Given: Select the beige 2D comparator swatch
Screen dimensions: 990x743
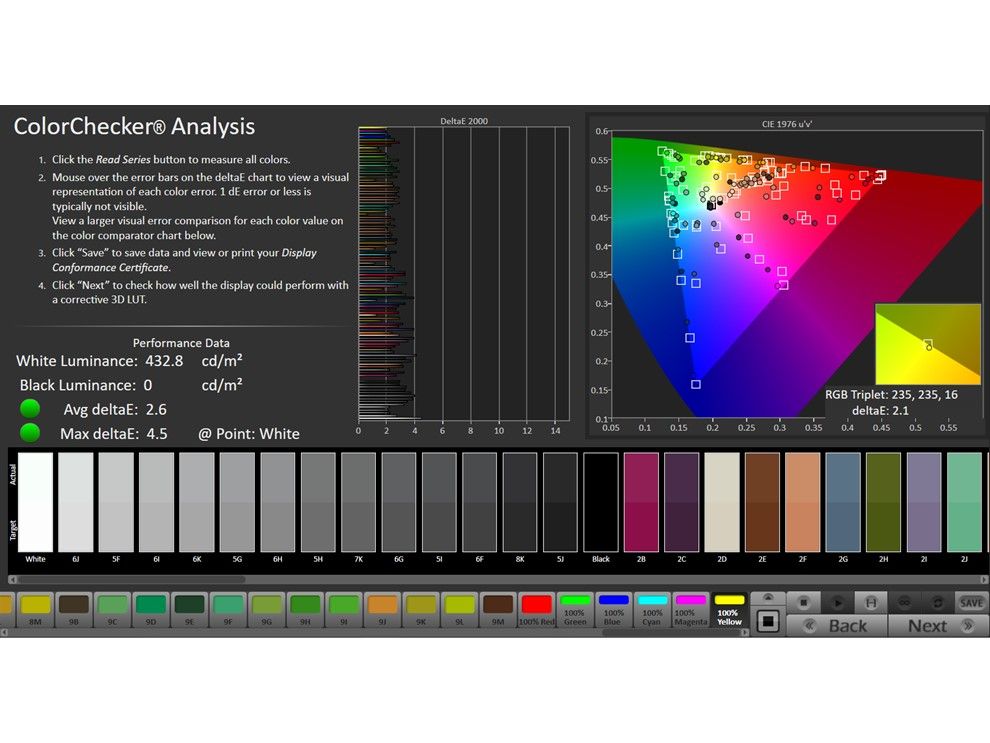Looking at the screenshot, I should pos(722,502).
